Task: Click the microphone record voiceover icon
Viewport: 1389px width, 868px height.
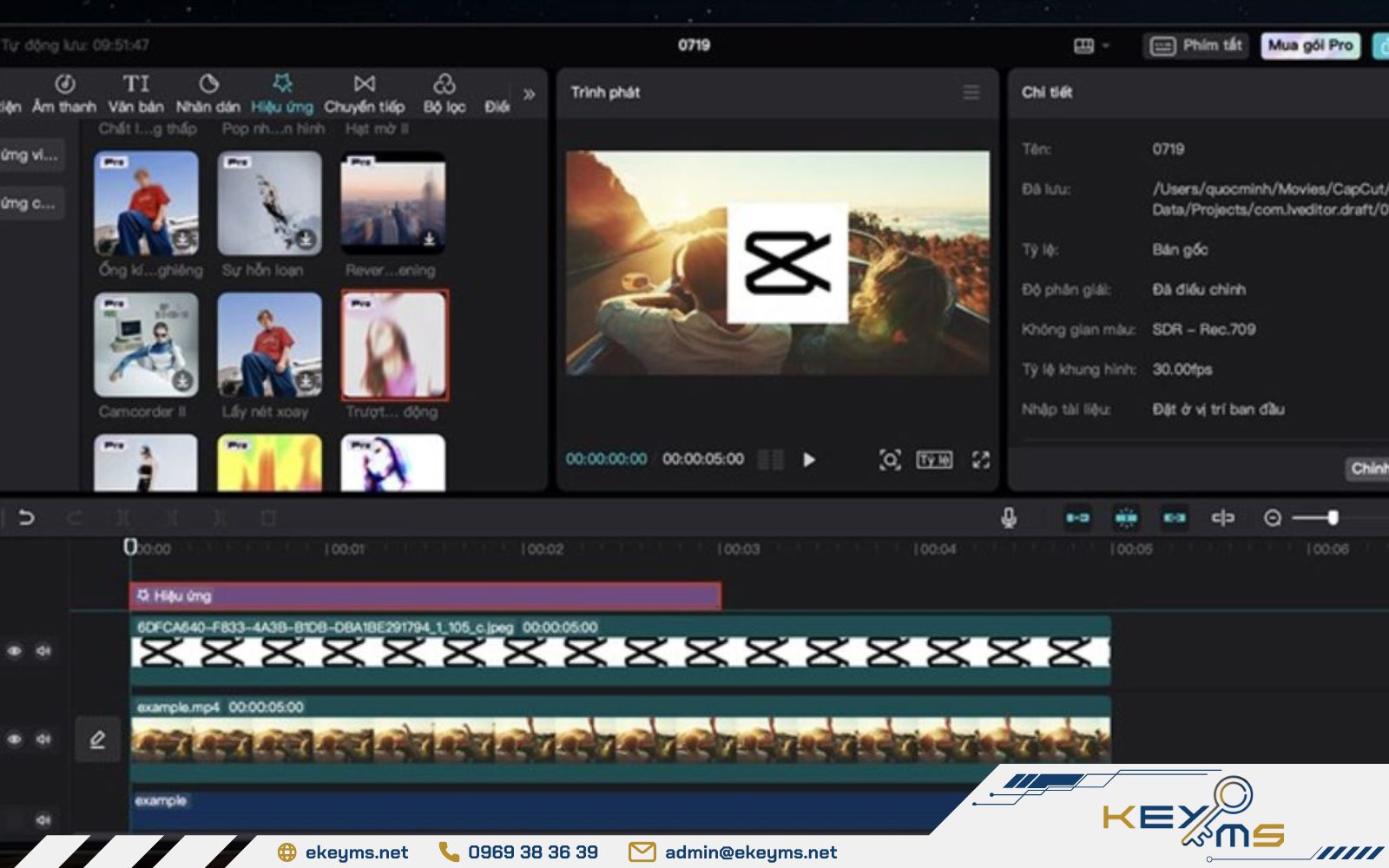Action: tap(1009, 518)
